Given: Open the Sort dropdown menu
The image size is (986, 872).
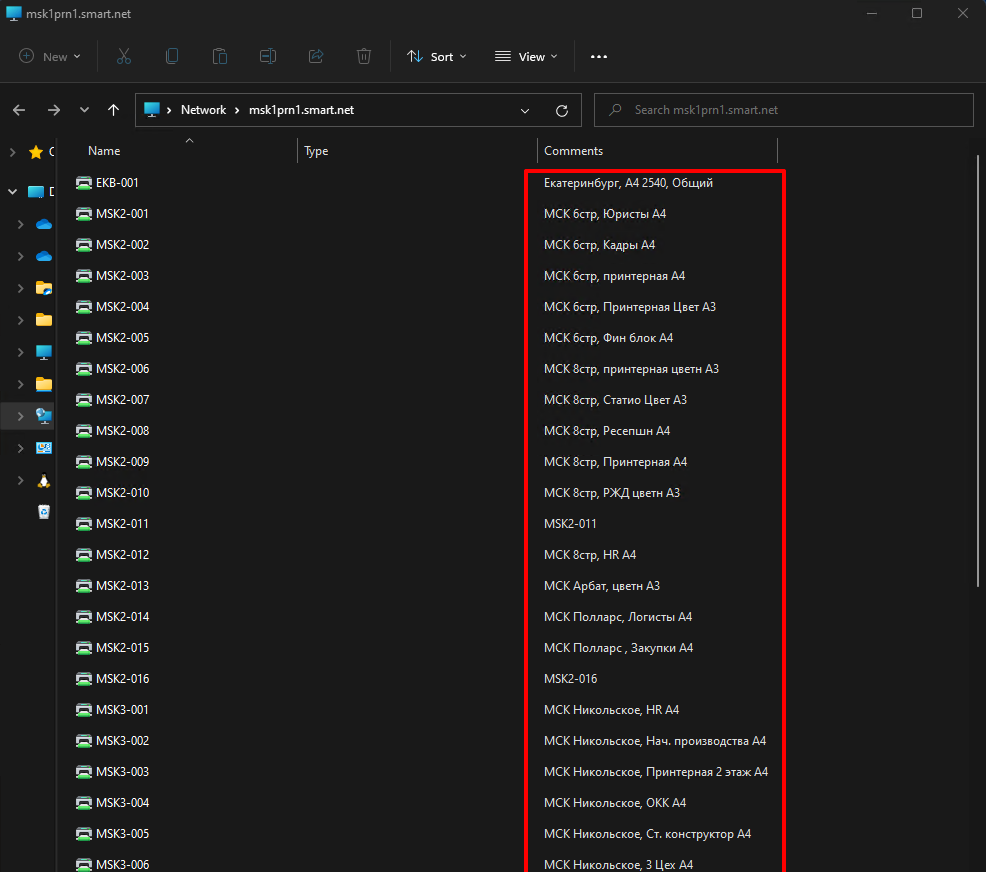Looking at the screenshot, I should 437,57.
